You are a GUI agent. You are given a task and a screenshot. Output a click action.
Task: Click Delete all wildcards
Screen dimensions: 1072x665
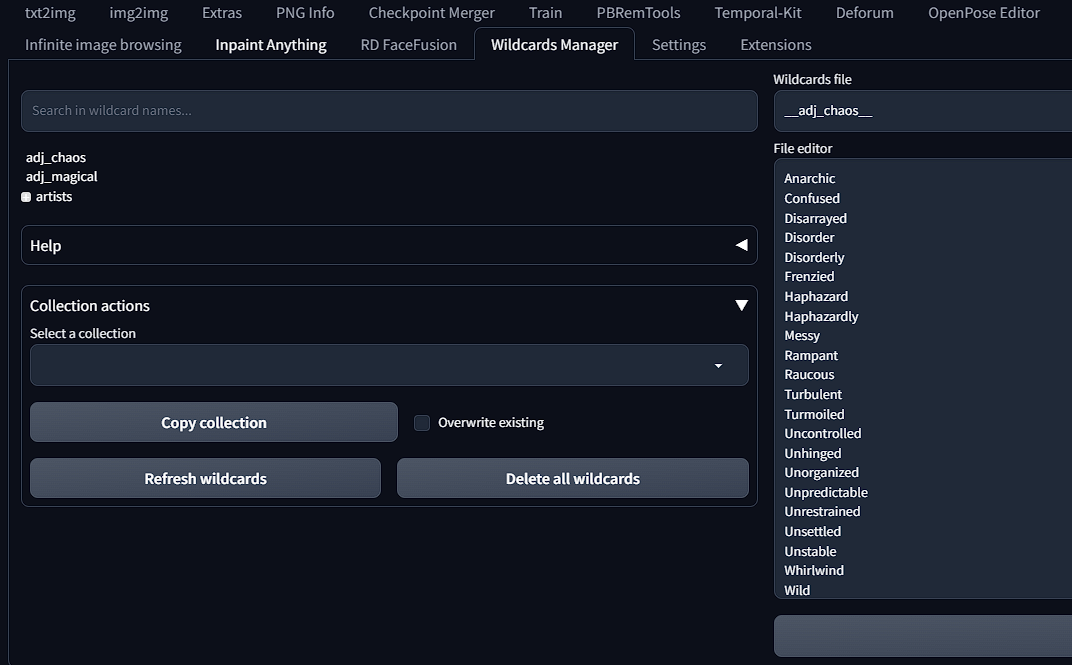coord(572,478)
